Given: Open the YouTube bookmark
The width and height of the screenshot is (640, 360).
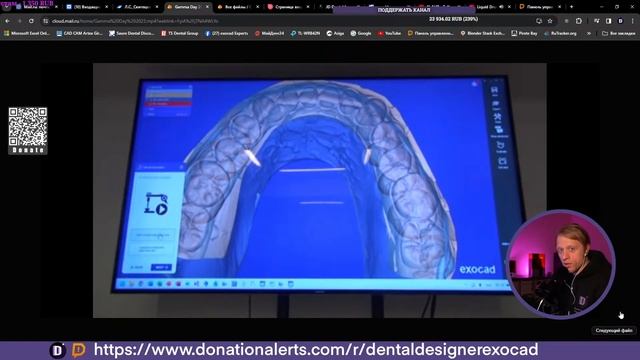Looking at the screenshot, I should [389, 33].
